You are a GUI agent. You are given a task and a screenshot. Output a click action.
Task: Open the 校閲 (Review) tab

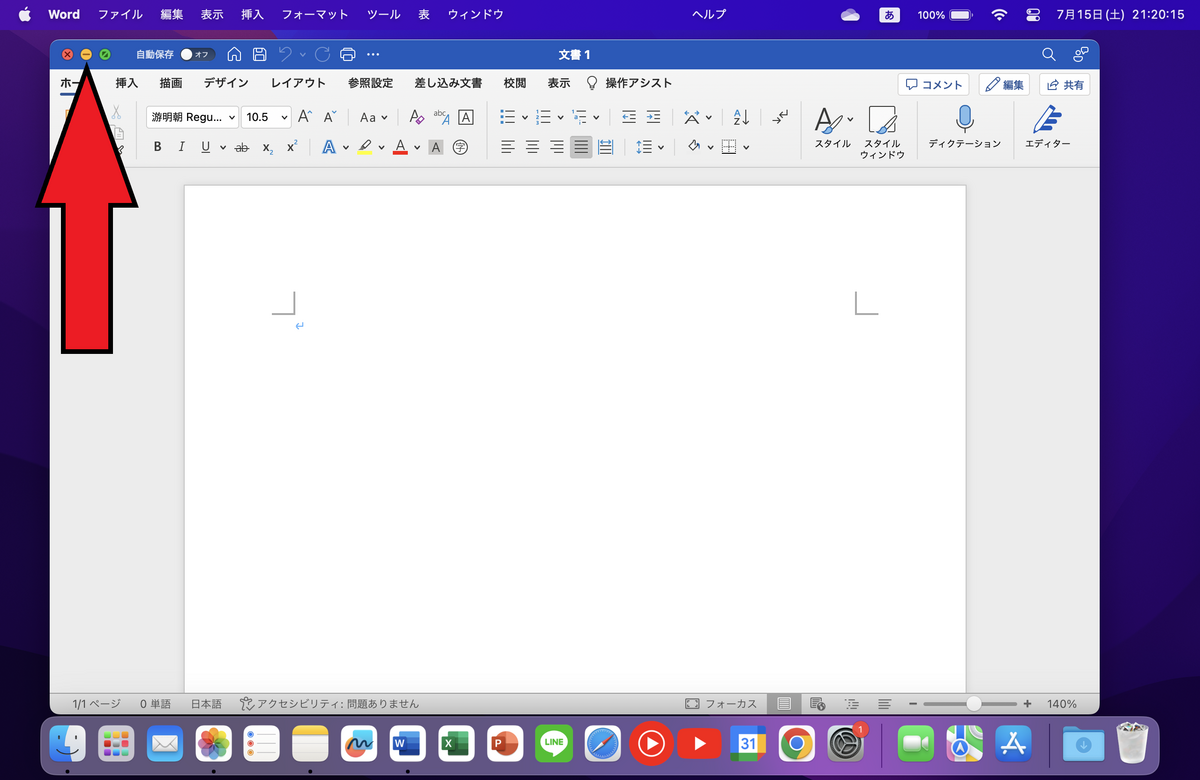pos(514,84)
